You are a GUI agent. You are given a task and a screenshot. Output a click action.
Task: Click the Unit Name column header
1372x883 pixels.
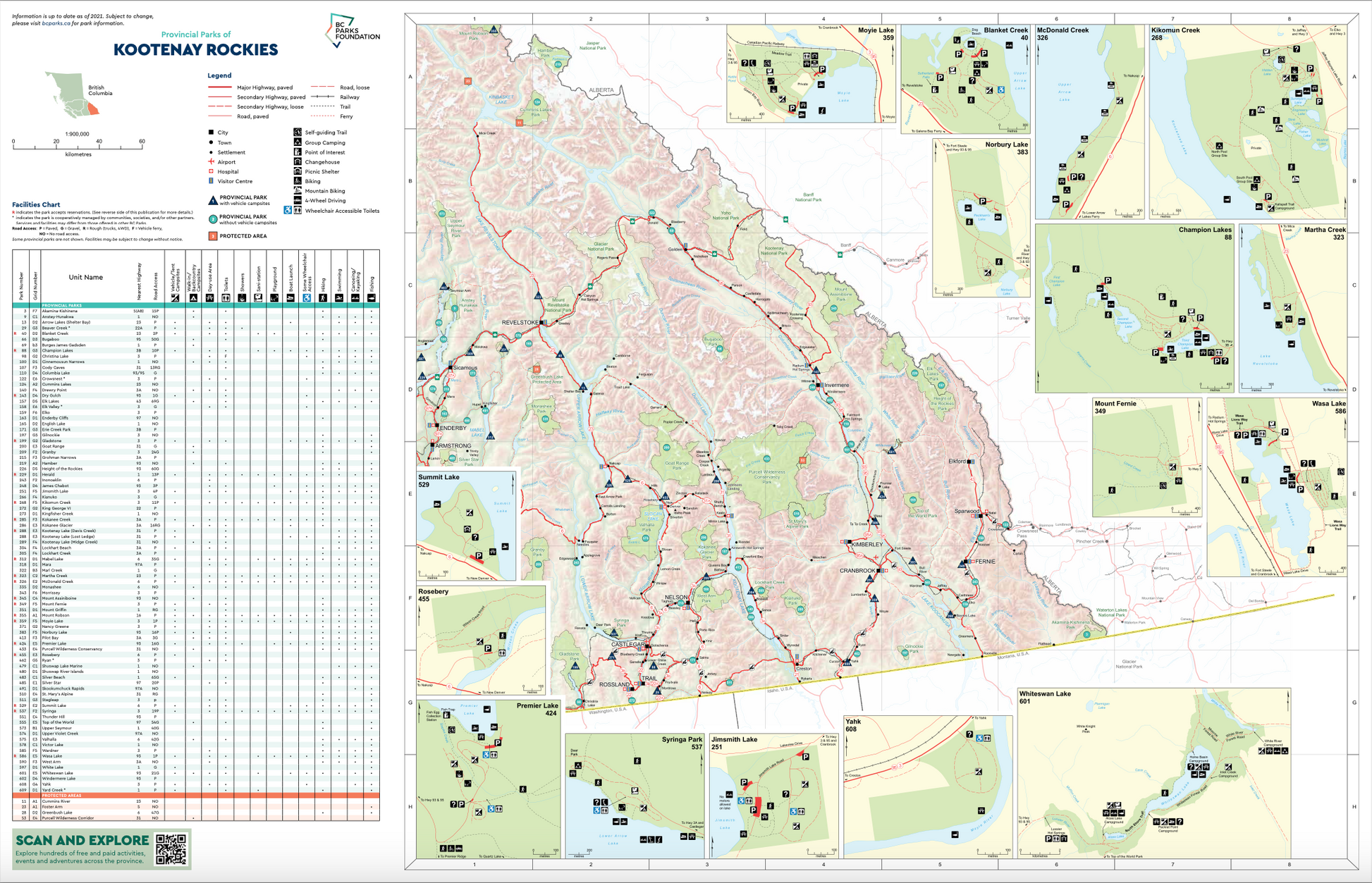[x=85, y=277]
